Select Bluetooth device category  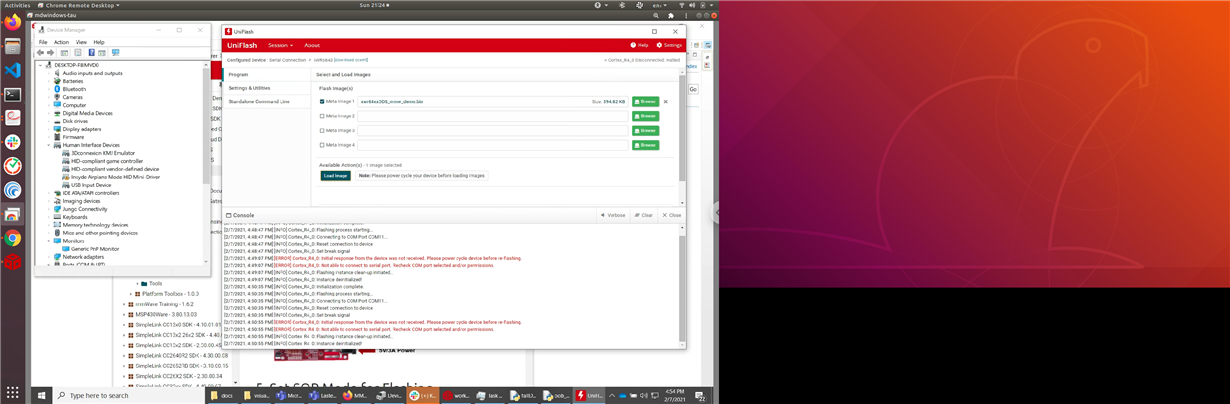(74, 89)
